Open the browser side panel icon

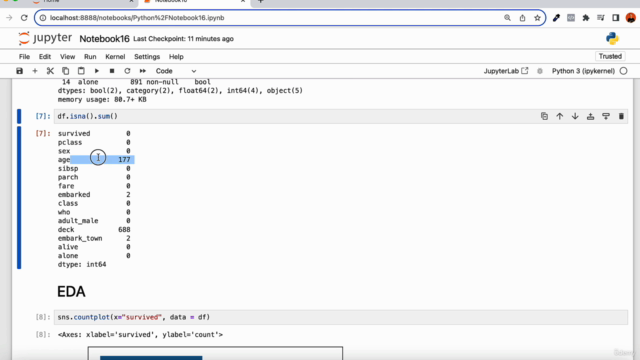(x=616, y=18)
